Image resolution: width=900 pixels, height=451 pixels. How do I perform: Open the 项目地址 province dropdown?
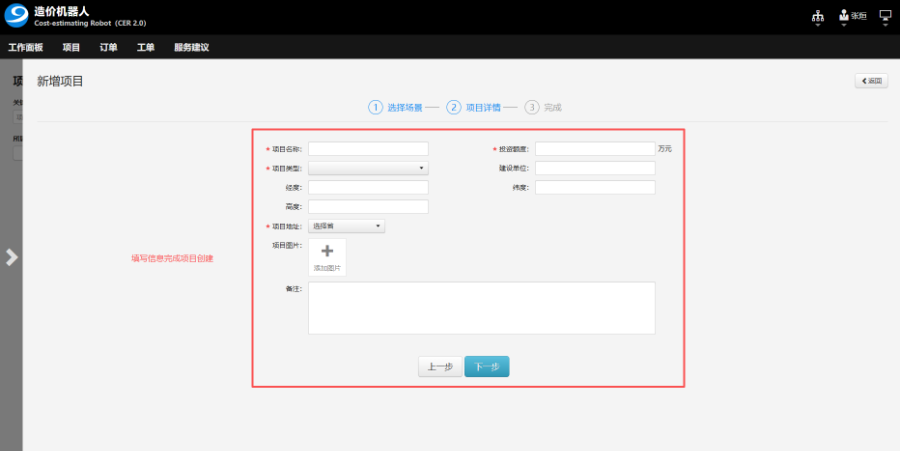(x=346, y=226)
